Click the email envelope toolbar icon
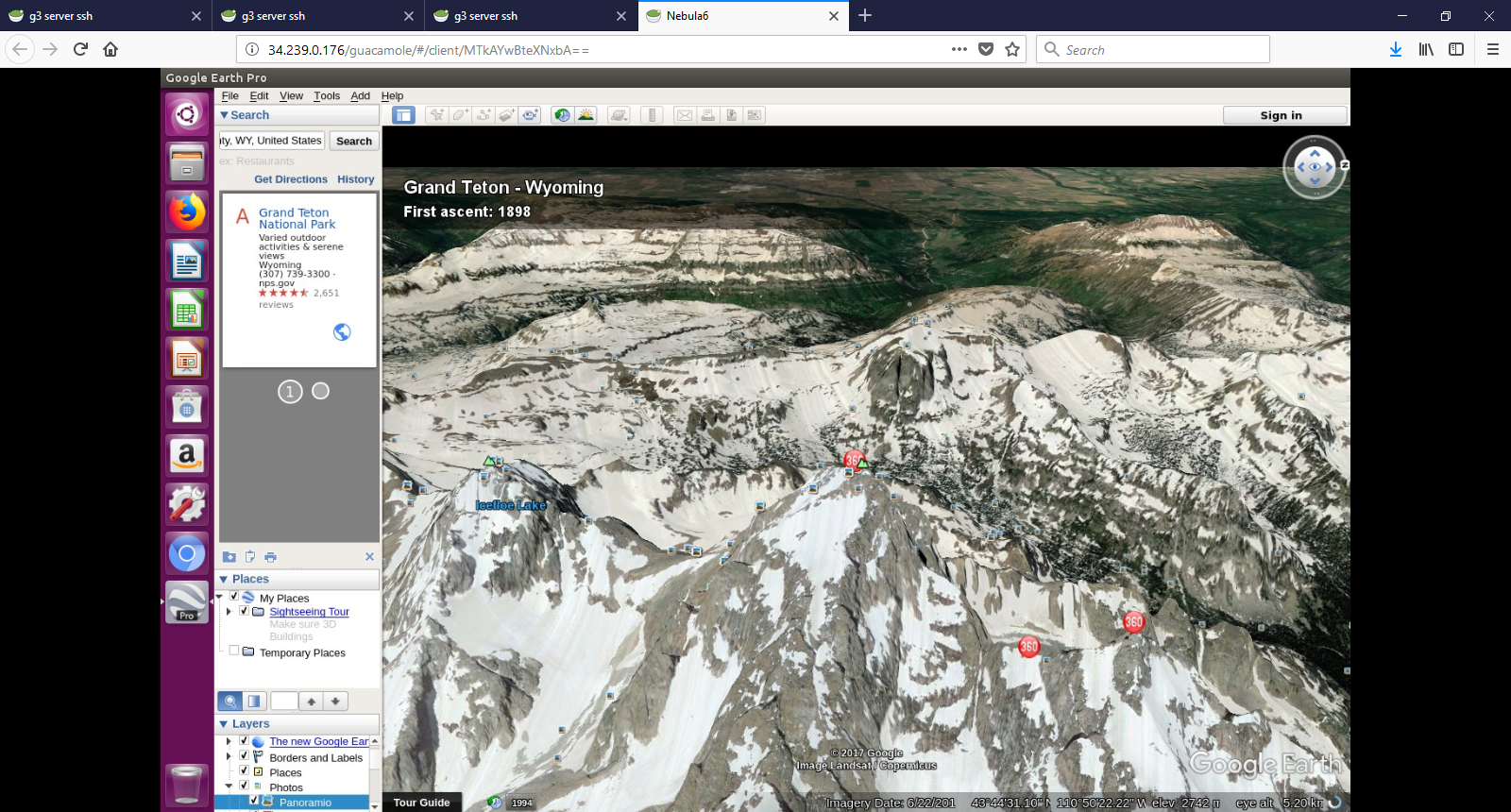The height and width of the screenshot is (812, 1511). pyautogui.click(x=685, y=115)
